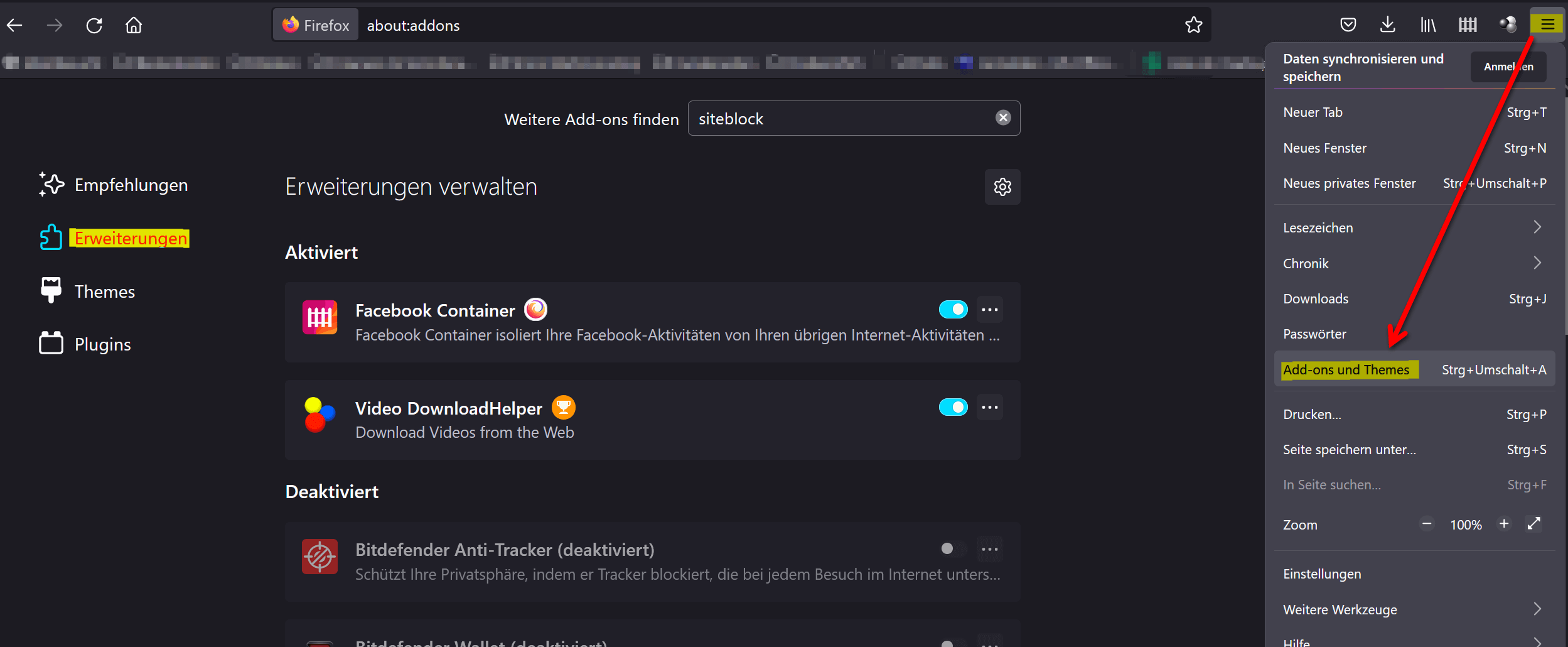
Task: Expand the Weitere Werkzeuge submenu
Action: 1415,609
